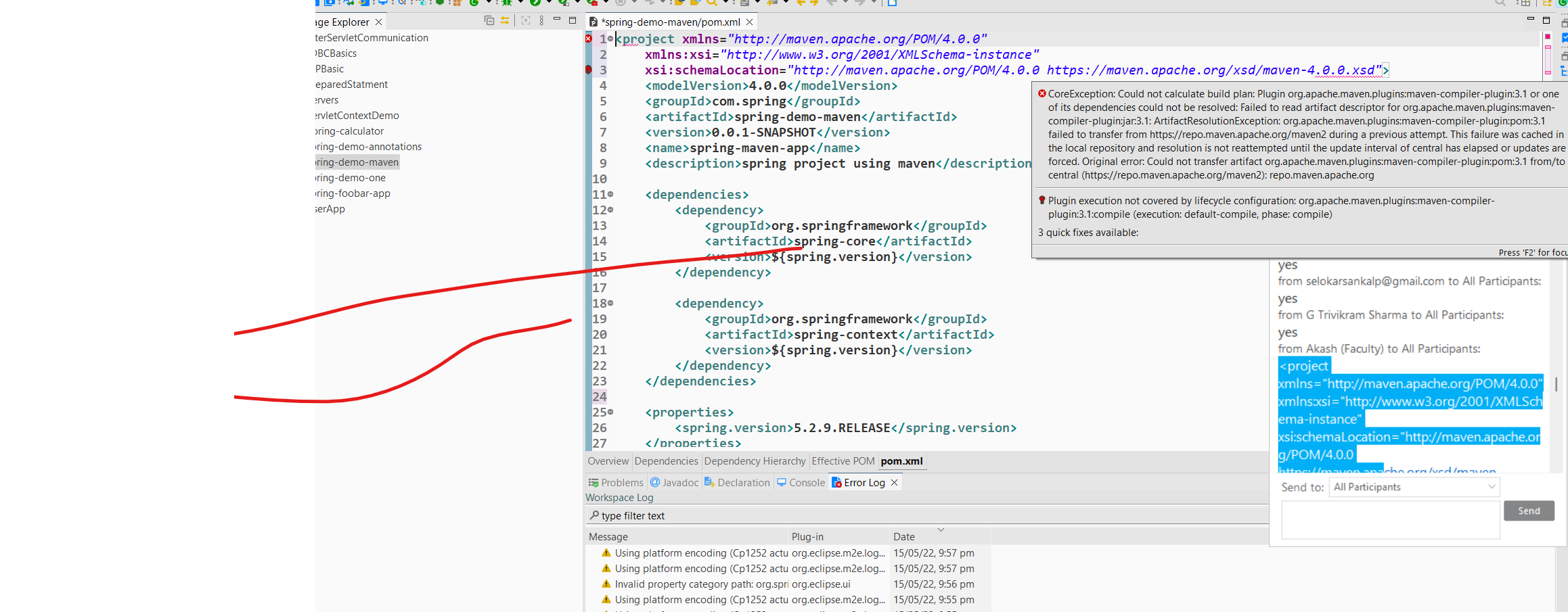The height and width of the screenshot is (612, 1568).
Task: Open the Problems view
Action: point(616,483)
